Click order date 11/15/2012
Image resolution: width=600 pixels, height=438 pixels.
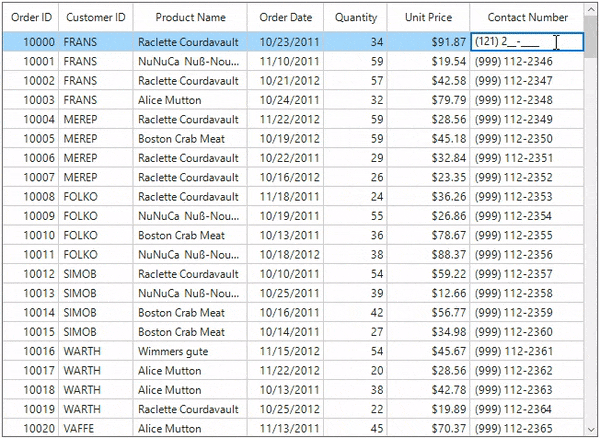pos(285,351)
